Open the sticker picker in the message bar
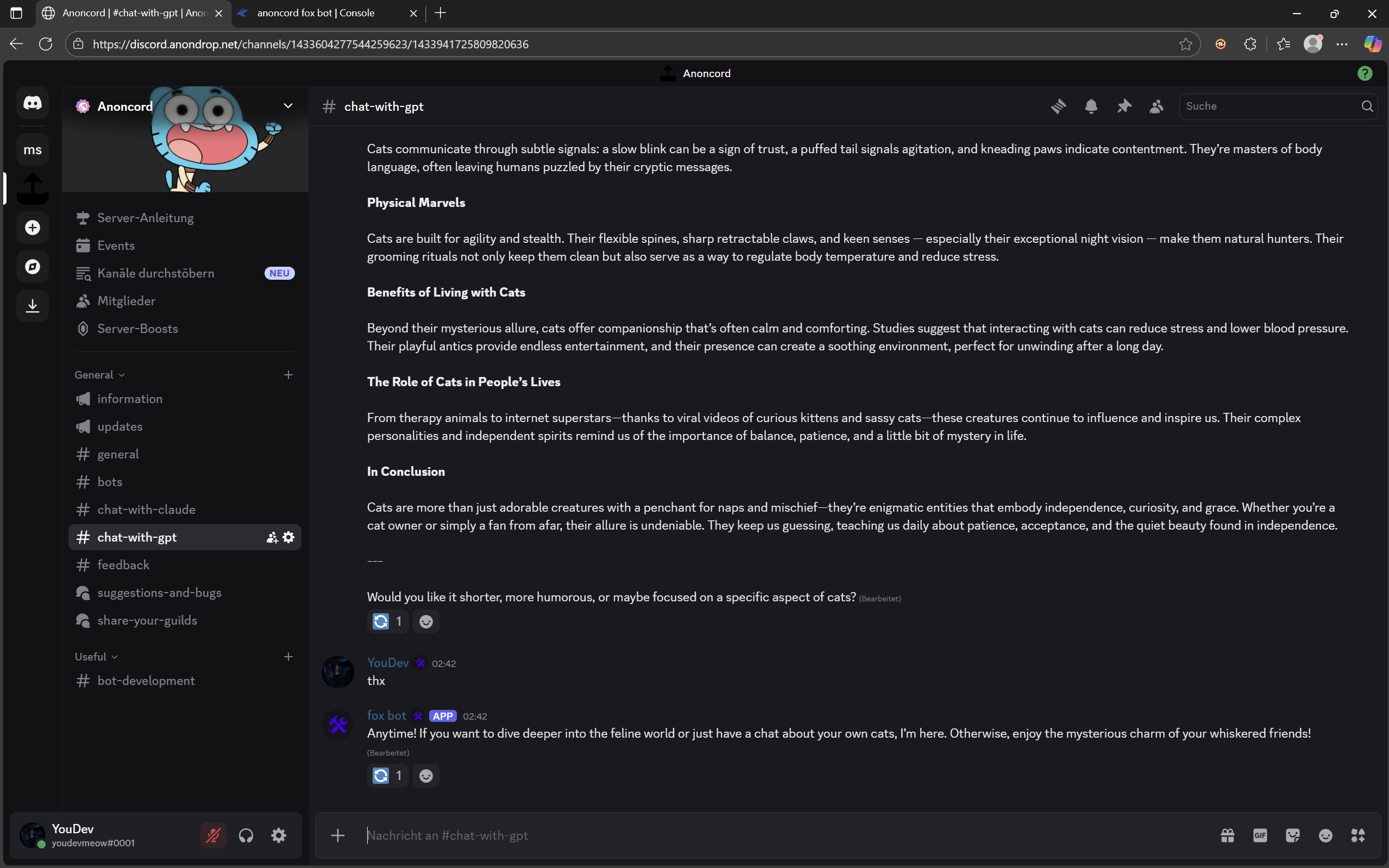Screen dimensions: 1389x868 coord(1293,835)
